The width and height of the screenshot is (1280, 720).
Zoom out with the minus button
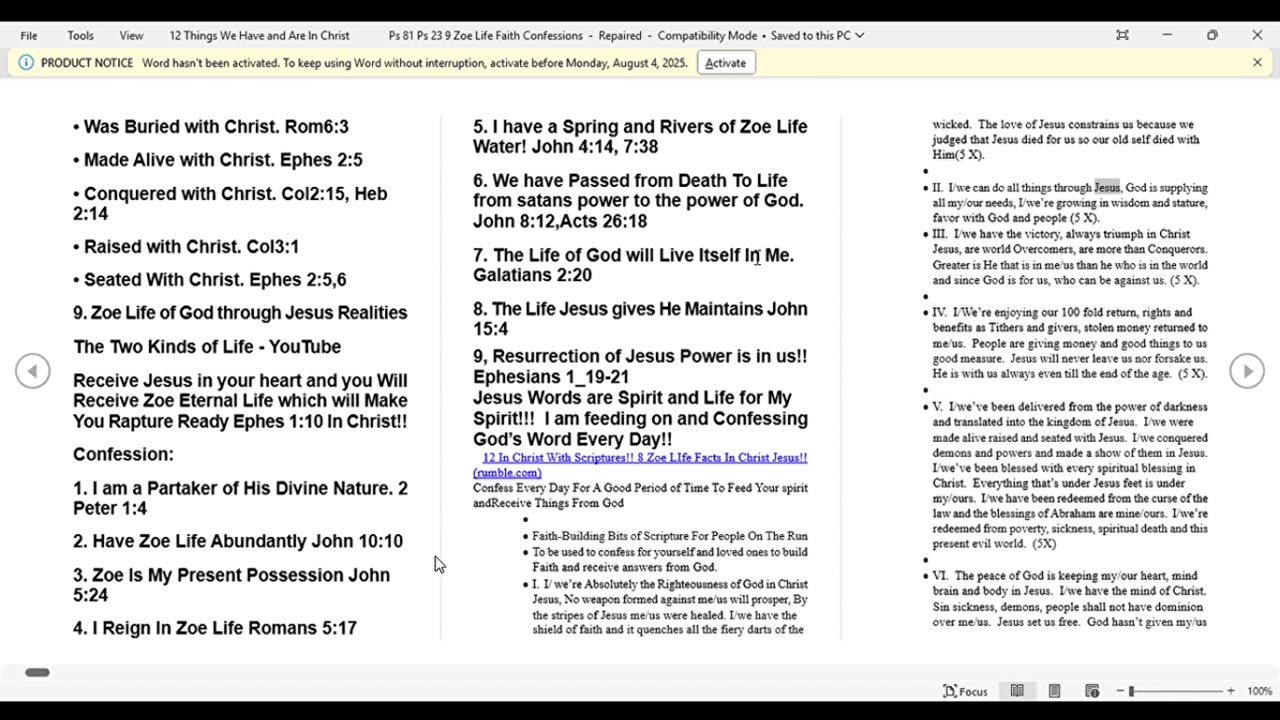(1121, 691)
